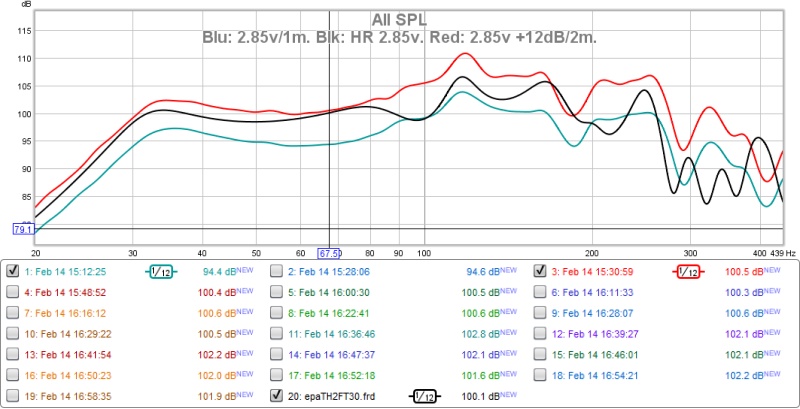Click the '439 Hz' axis end label
This screenshot has width=800, height=409.
[783, 253]
